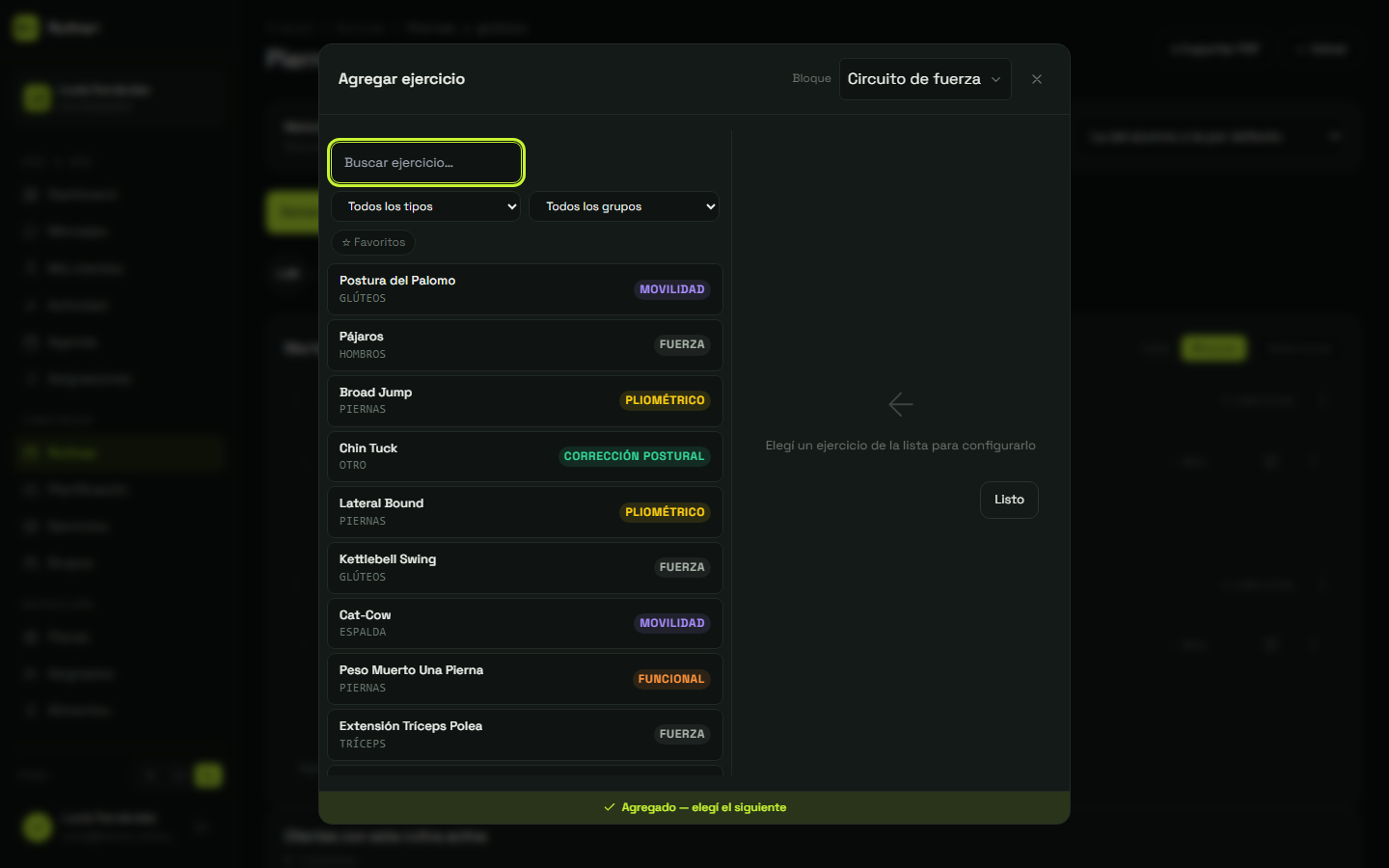The width and height of the screenshot is (1389, 868).
Task: Click the CORRECCIÓN POSTURAL tag
Action: 634,456
